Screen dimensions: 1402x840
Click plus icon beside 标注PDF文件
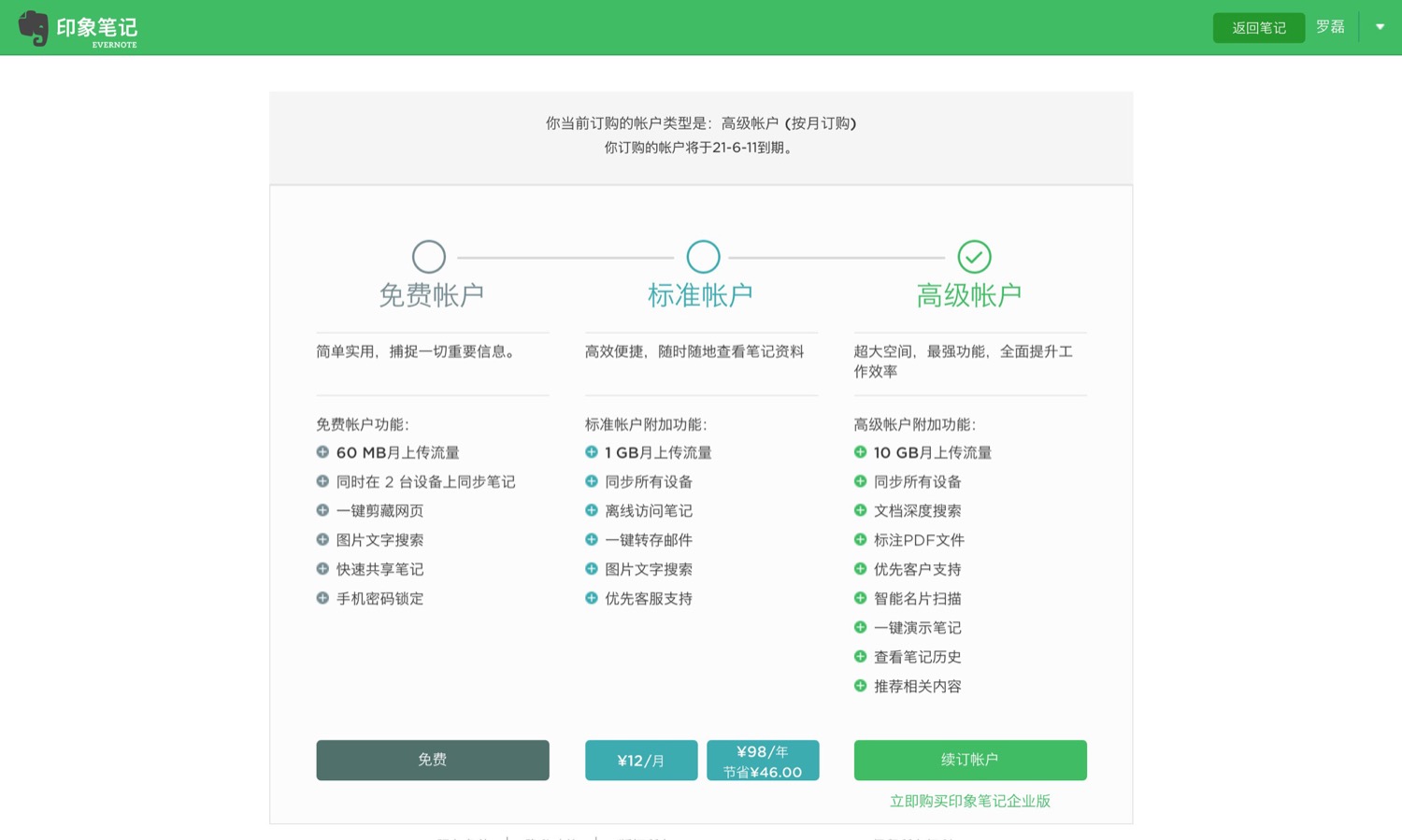[x=860, y=540]
